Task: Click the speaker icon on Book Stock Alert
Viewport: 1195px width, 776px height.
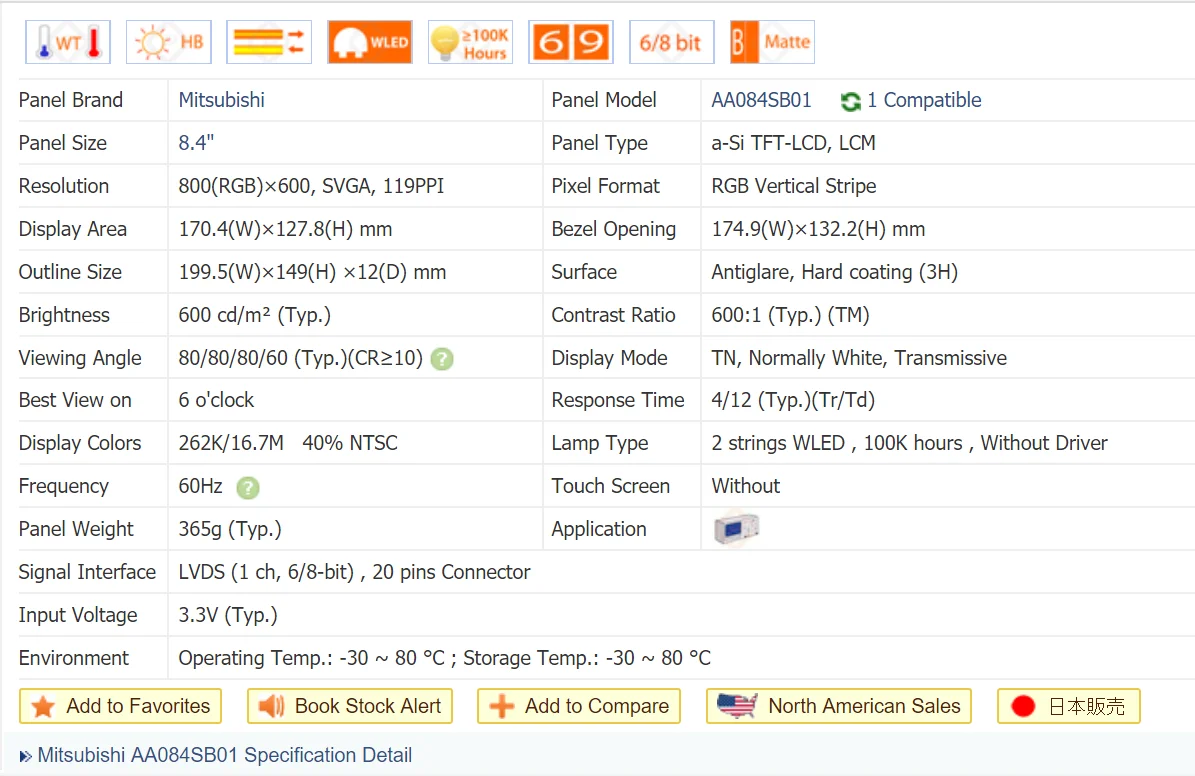Action: click(x=271, y=706)
